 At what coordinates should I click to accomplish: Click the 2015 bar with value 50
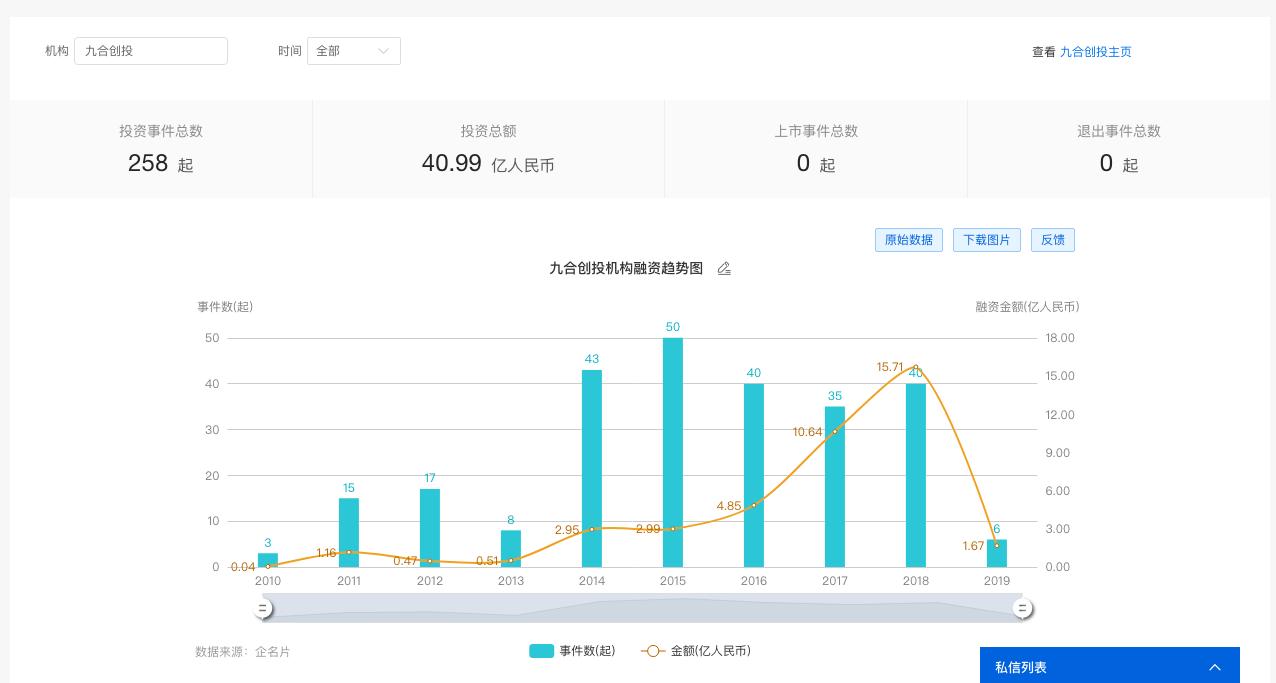pos(673,452)
